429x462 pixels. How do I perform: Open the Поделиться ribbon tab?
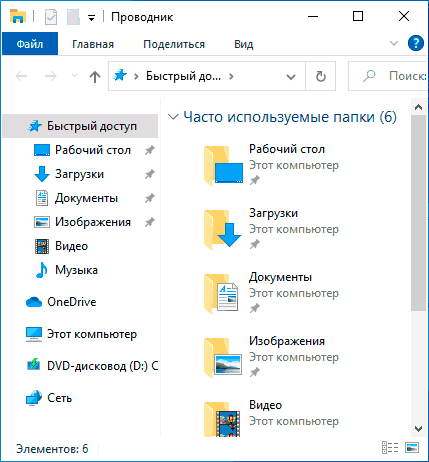tap(174, 44)
